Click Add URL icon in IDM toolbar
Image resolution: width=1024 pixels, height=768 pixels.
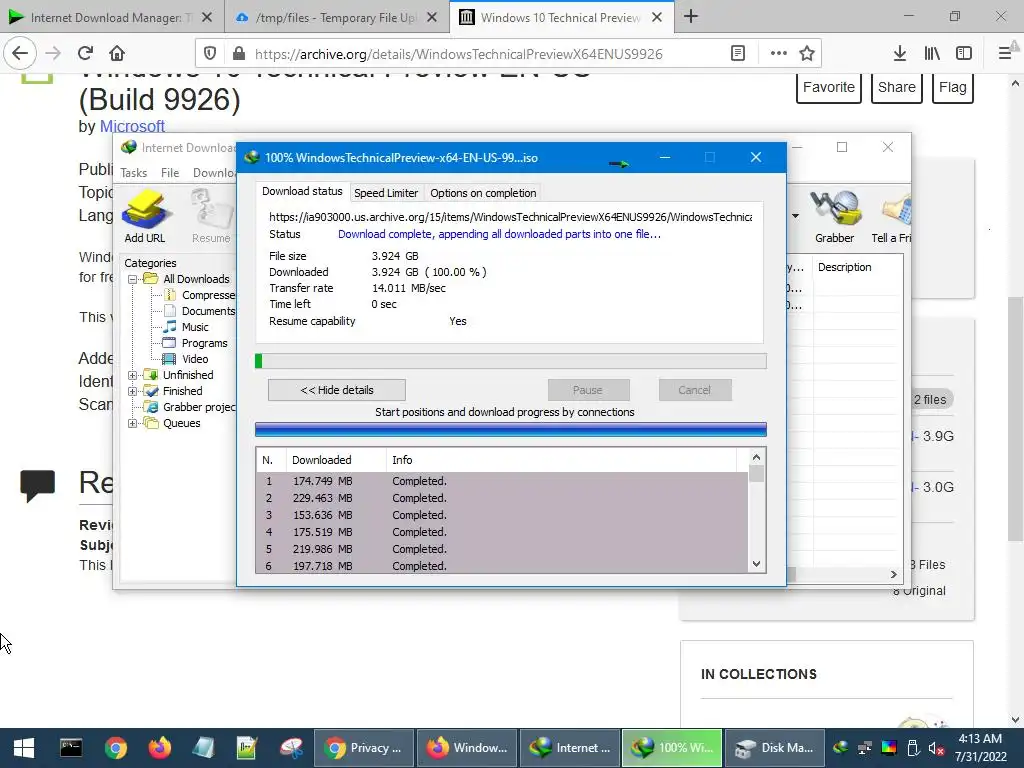(x=145, y=216)
